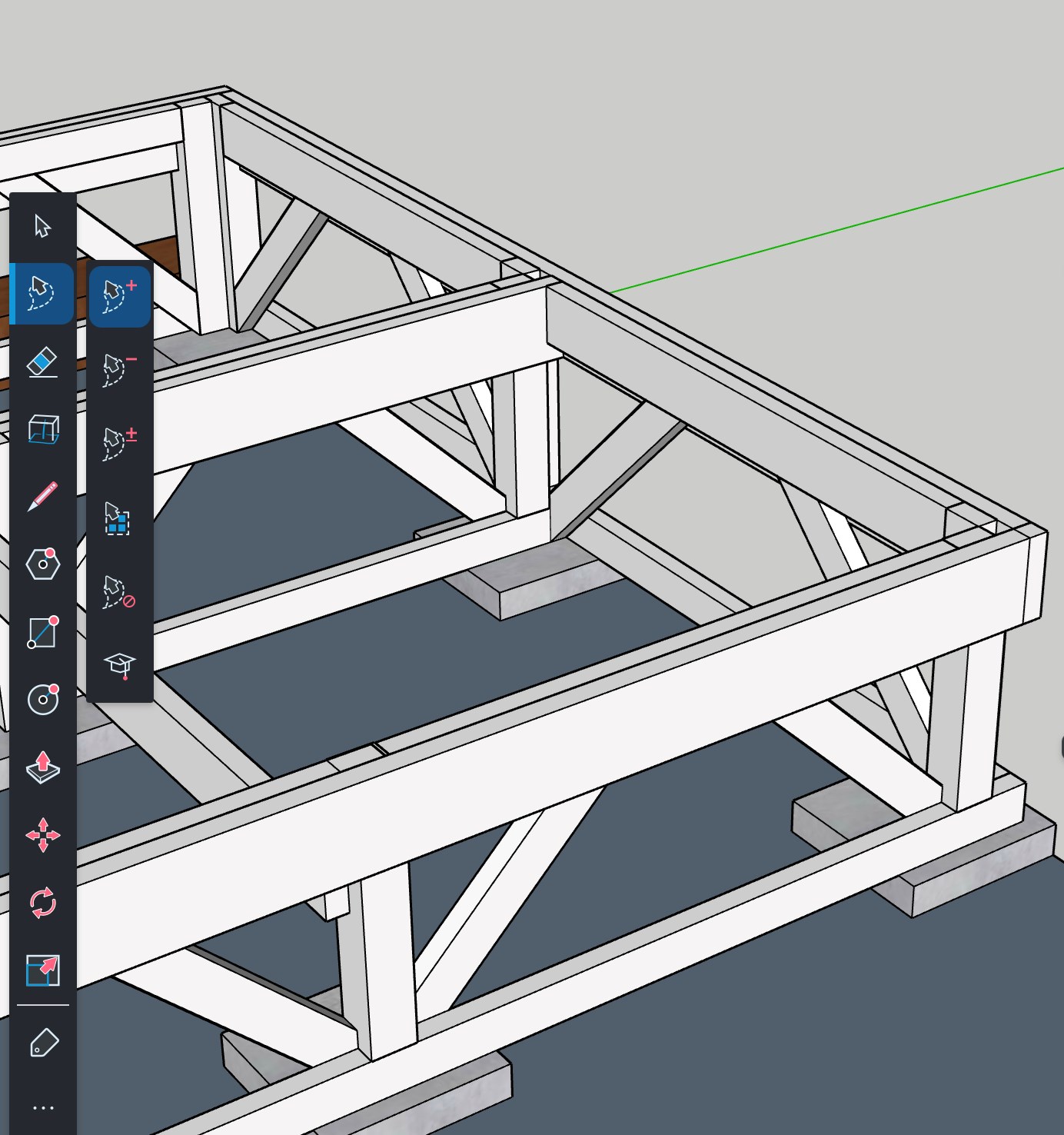Click the active Lasso Select tool
The width and height of the screenshot is (1064, 1135).
tap(42, 293)
